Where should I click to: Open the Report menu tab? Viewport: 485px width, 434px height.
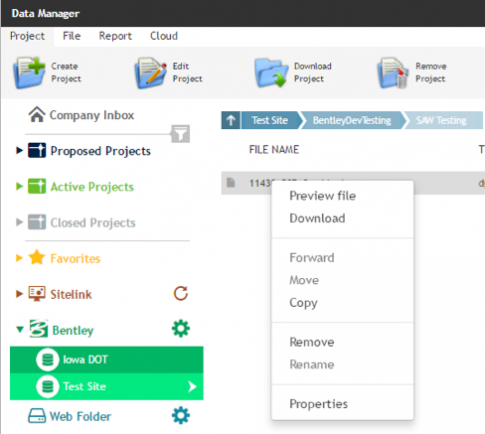[115, 36]
